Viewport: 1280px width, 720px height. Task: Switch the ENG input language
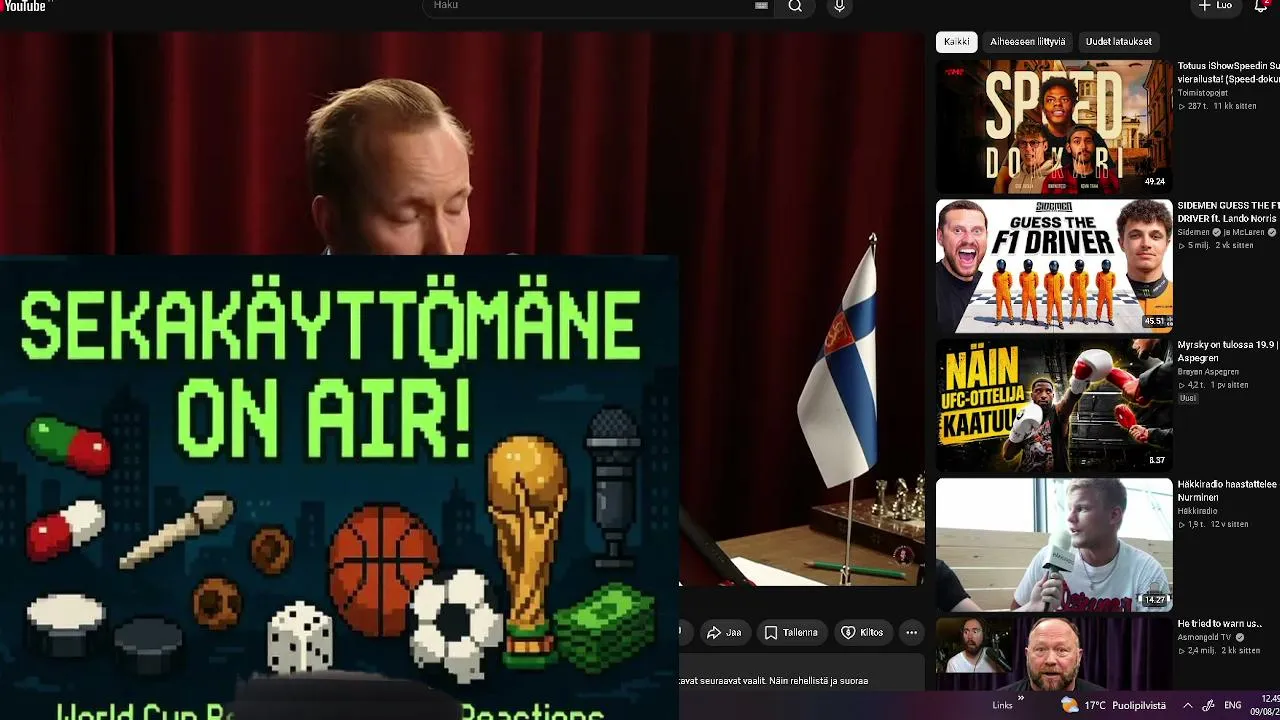click(1233, 705)
